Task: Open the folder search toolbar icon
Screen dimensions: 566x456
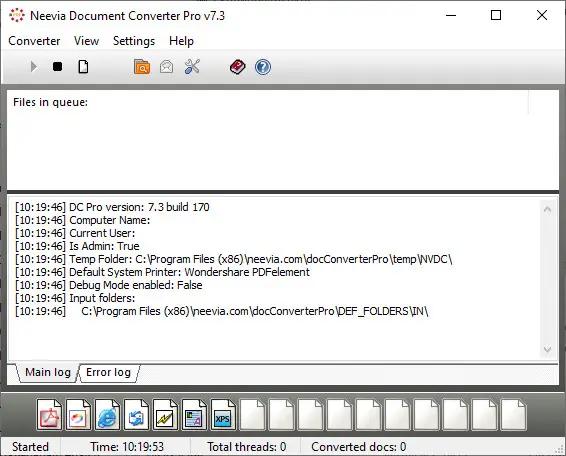Action: click(142, 67)
